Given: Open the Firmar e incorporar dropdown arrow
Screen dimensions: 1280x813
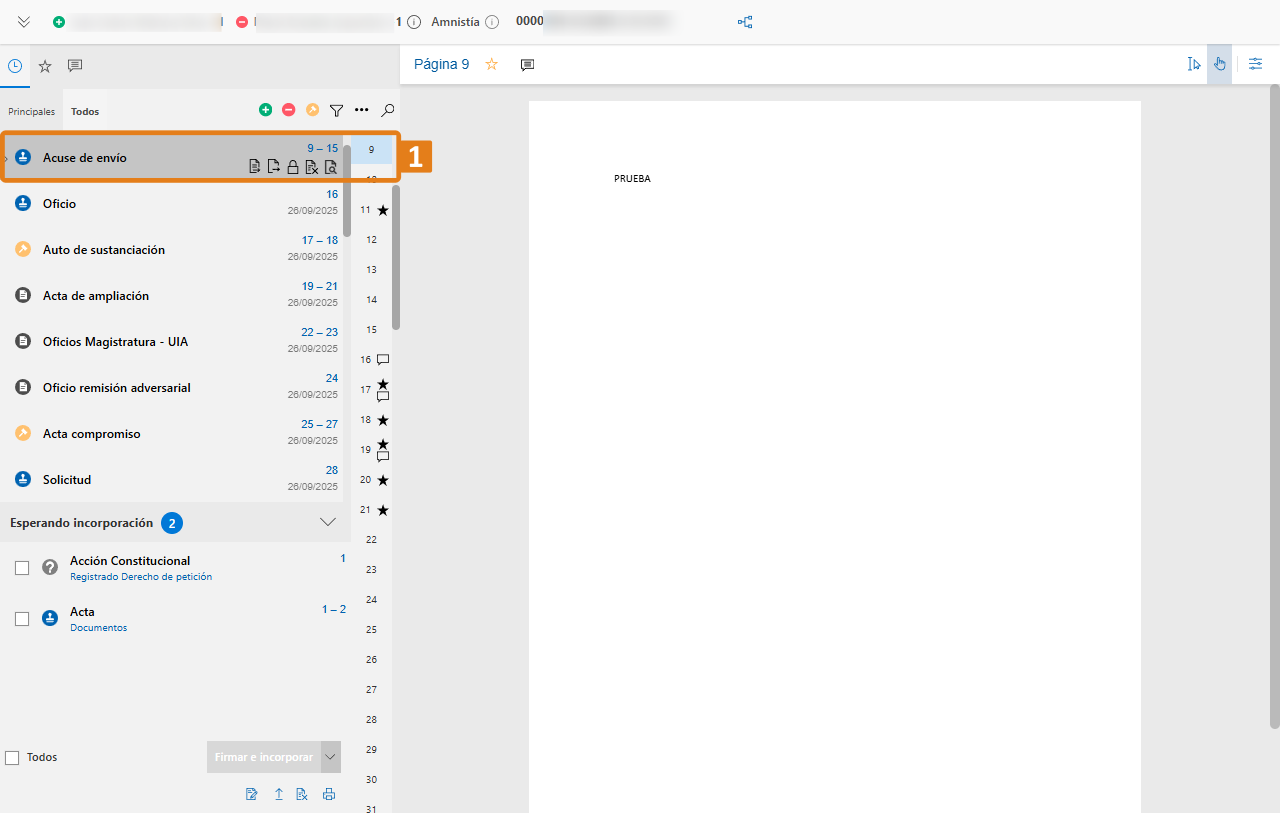Looking at the screenshot, I should 331,757.
